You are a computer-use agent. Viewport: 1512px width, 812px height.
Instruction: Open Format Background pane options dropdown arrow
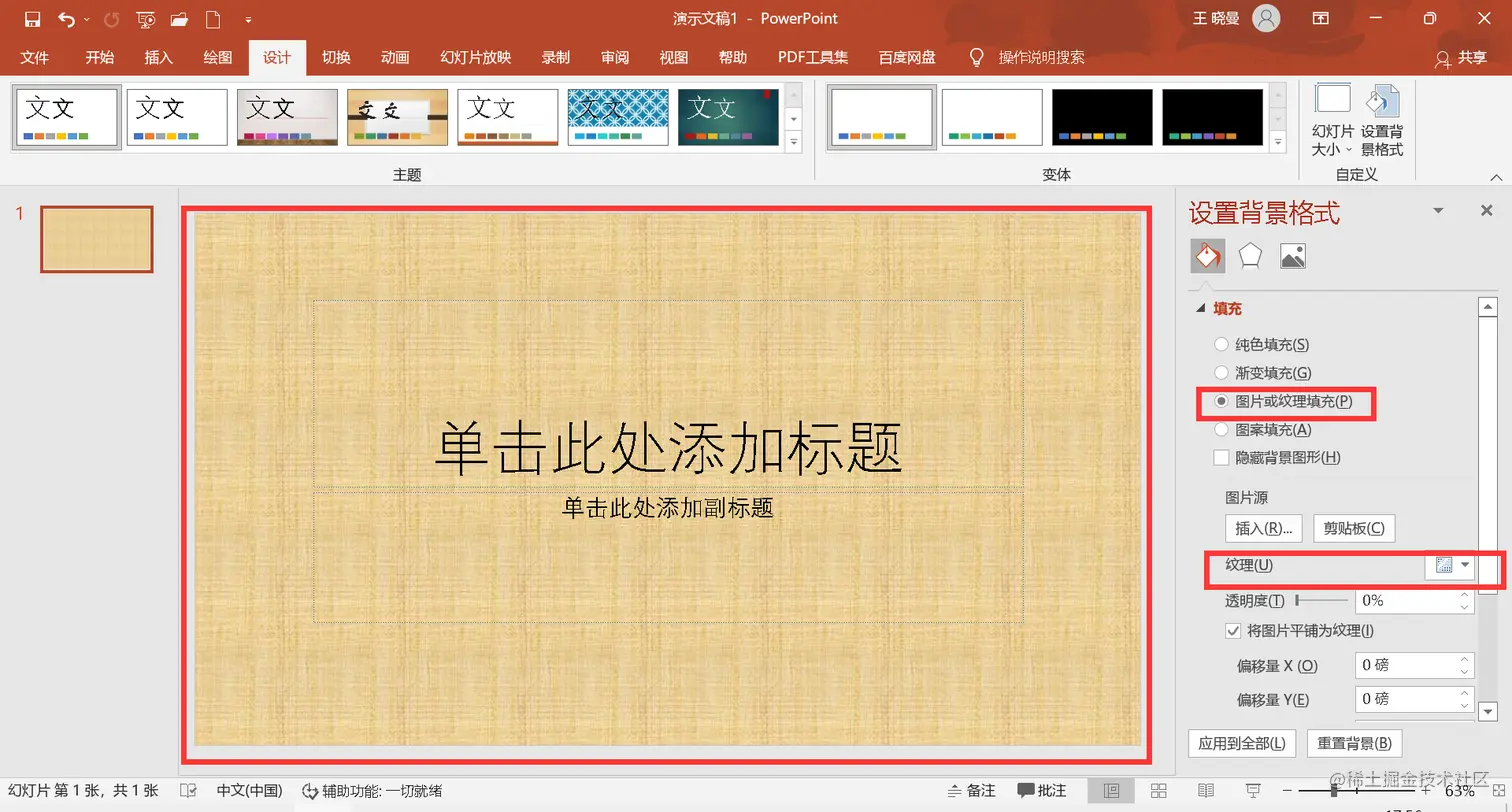click(1438, 210)
